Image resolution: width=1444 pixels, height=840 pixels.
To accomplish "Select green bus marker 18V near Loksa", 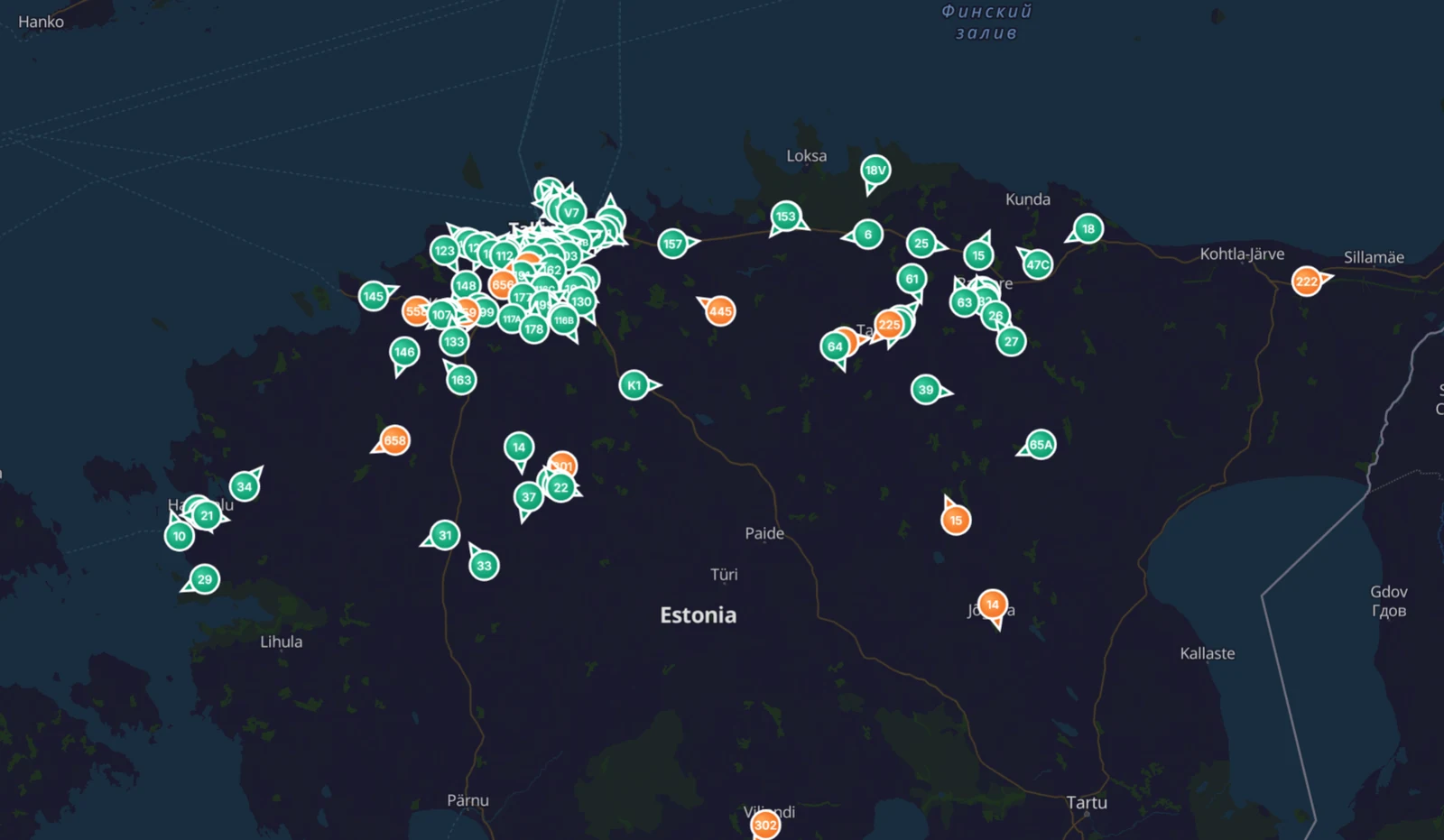I will pos(875,171).
